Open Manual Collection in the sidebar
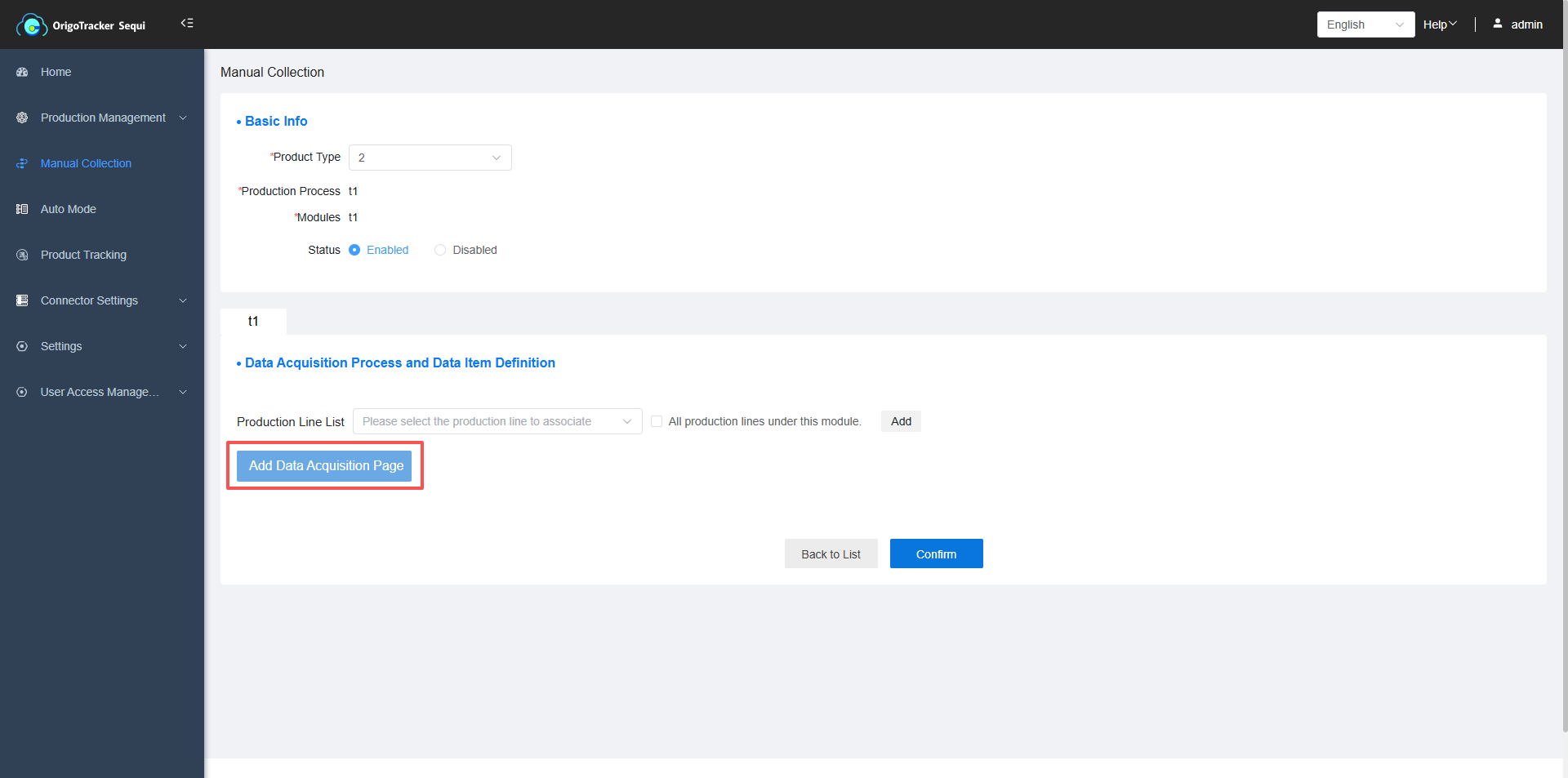Image resolution: width=1568 pixels, height=778 pixels. tap(86, 163)
